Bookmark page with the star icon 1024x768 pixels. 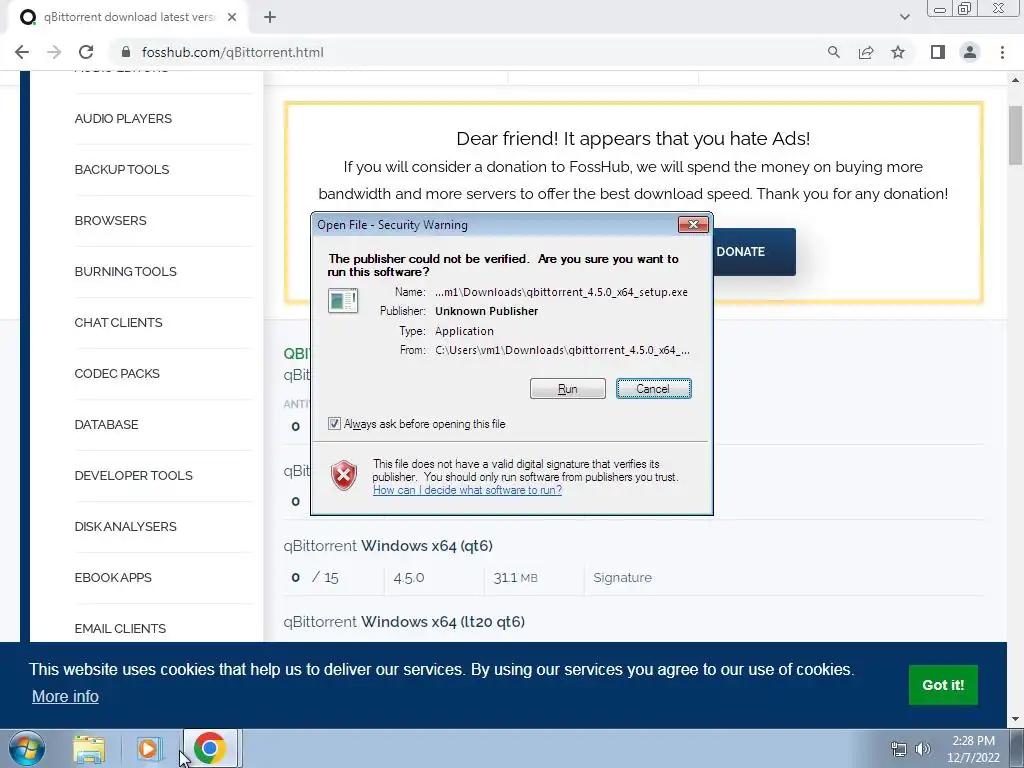pos(898,52)
